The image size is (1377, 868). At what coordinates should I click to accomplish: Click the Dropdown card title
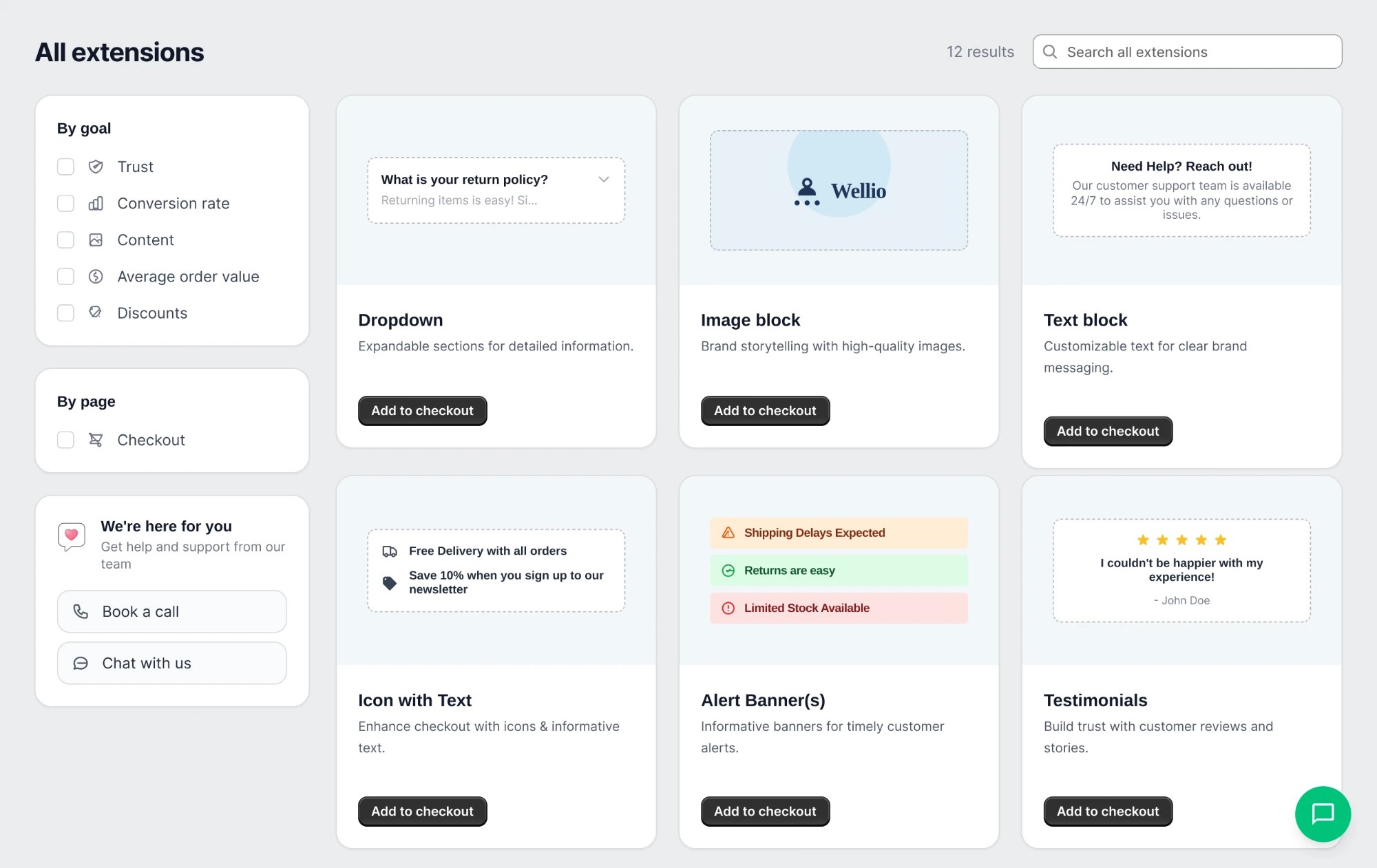(401, 320)
